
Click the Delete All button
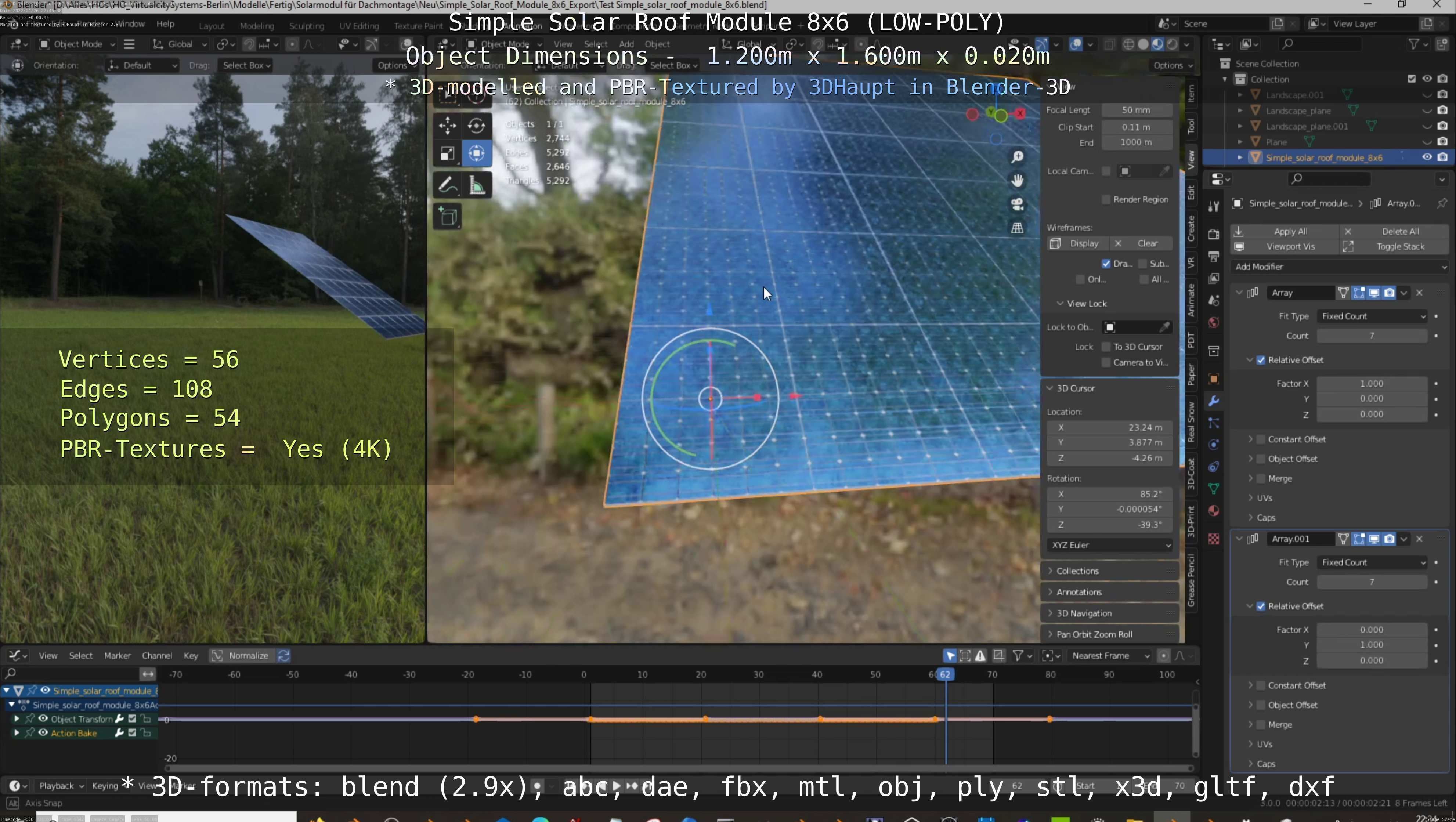pyautogui.click(x=1394, y=232)
